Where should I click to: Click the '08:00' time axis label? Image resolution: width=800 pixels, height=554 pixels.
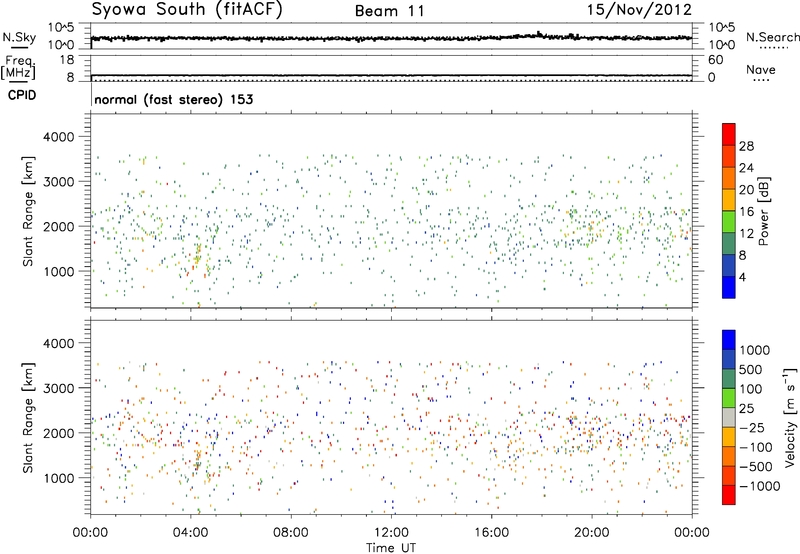pyautogui.click(x=291, y=533)
